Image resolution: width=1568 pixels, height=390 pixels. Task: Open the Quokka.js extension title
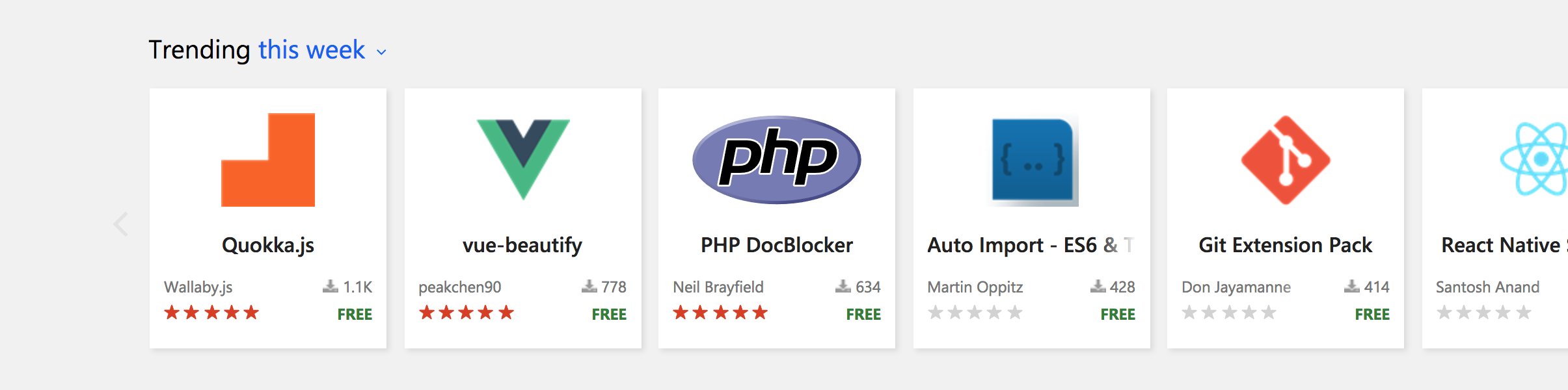point(268,245)
